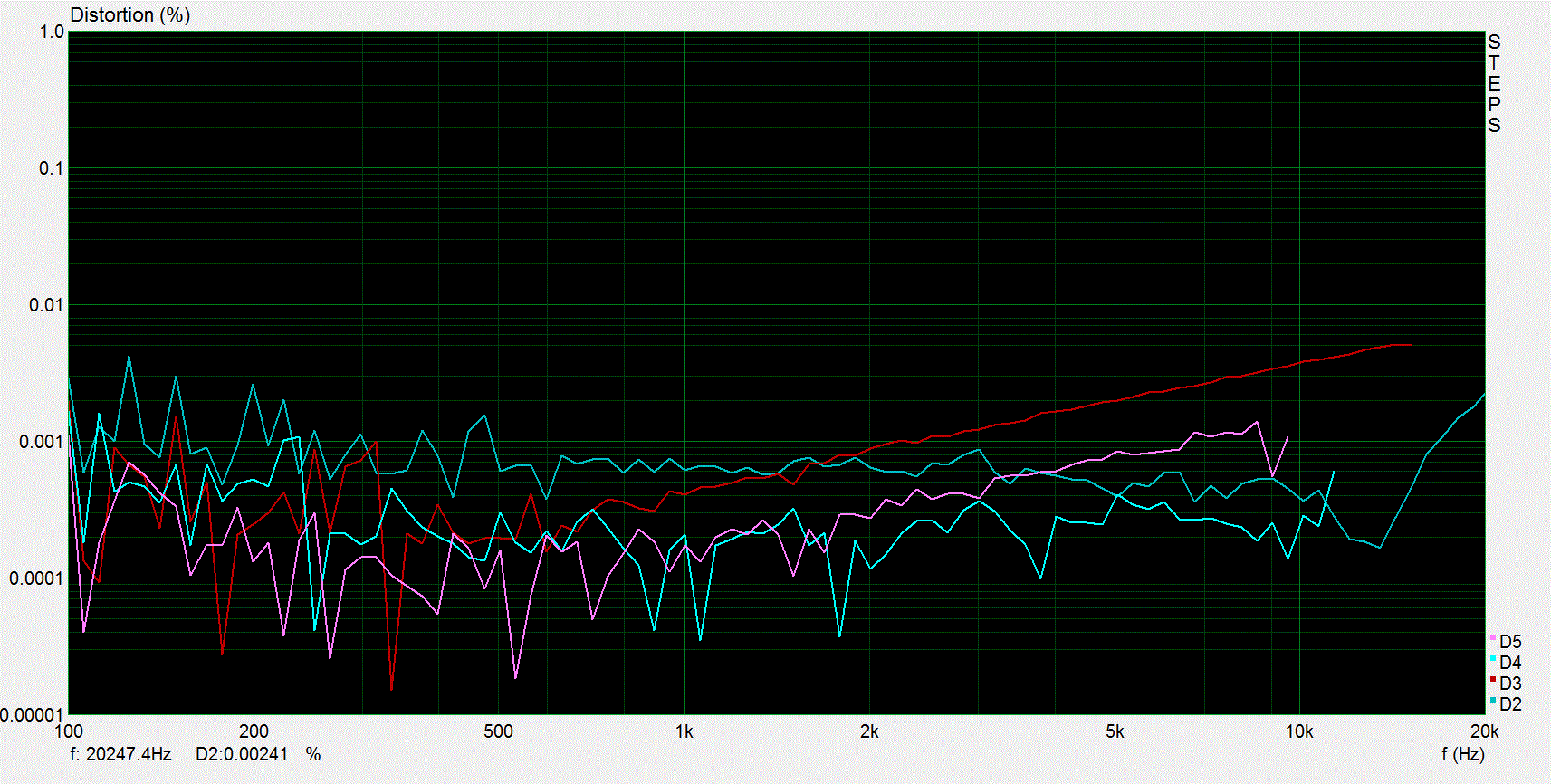The image size is (1551, 784).
Task: Click the 0.00001 y-axis tick label
Action: tap(33, 715)
